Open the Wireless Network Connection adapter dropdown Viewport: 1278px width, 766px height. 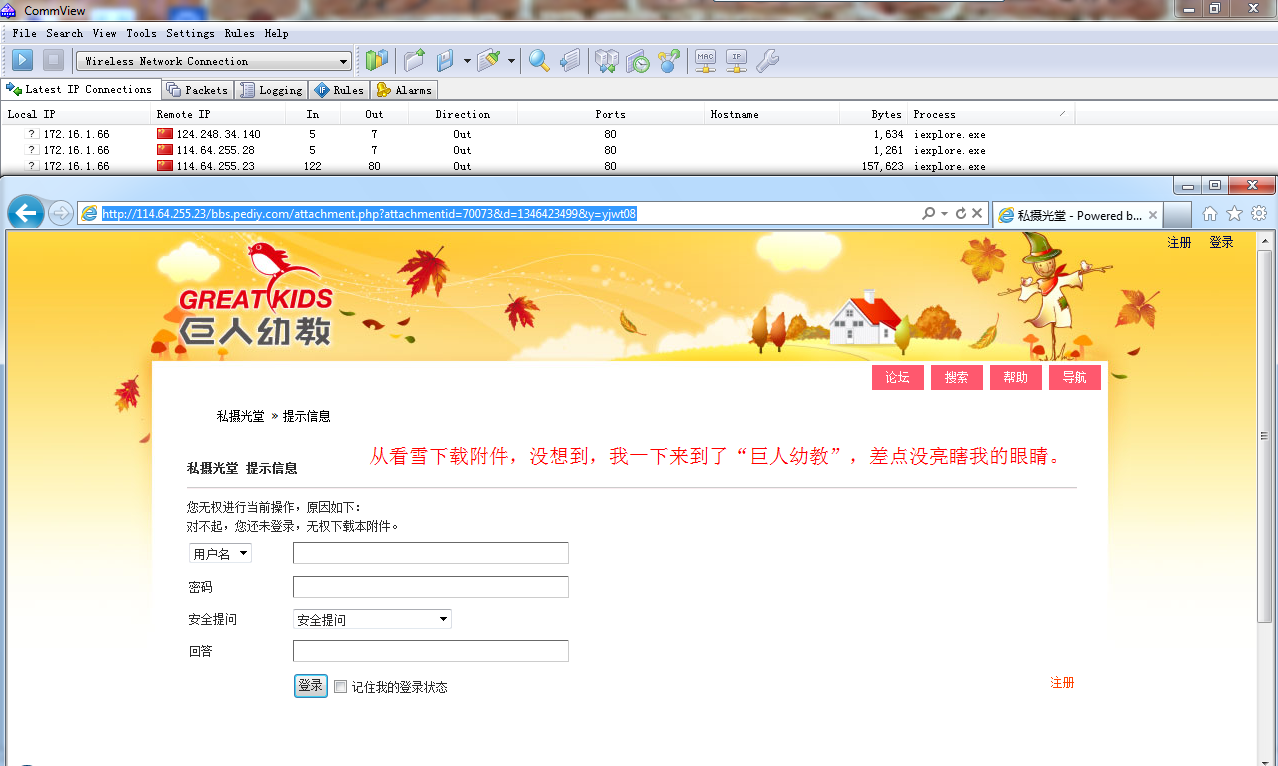[x=214, y=61]
